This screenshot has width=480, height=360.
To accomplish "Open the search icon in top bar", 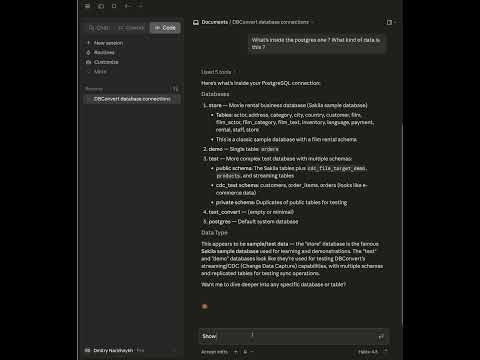I will click(x=114, y=6).
